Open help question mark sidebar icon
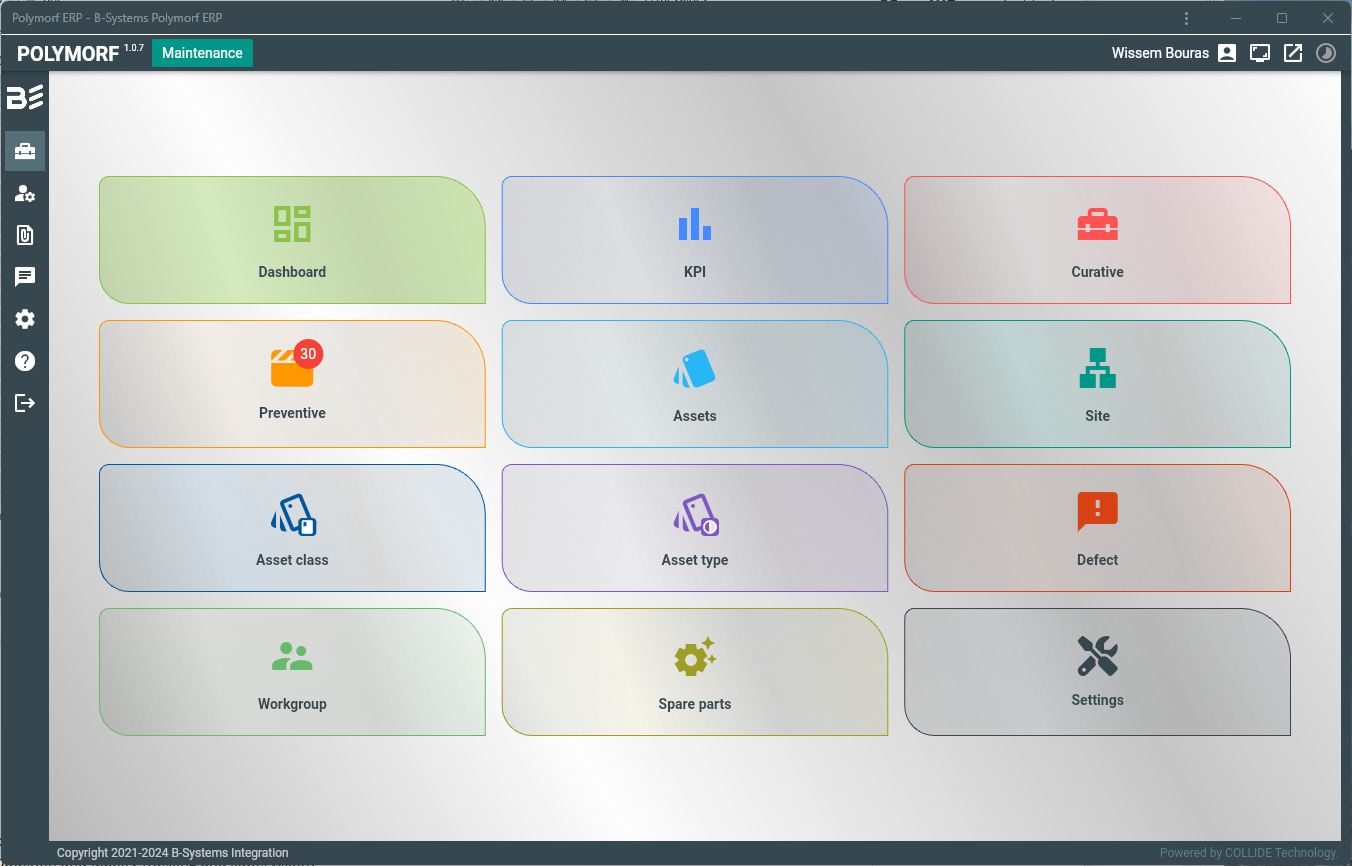 [x=25, y=361]
